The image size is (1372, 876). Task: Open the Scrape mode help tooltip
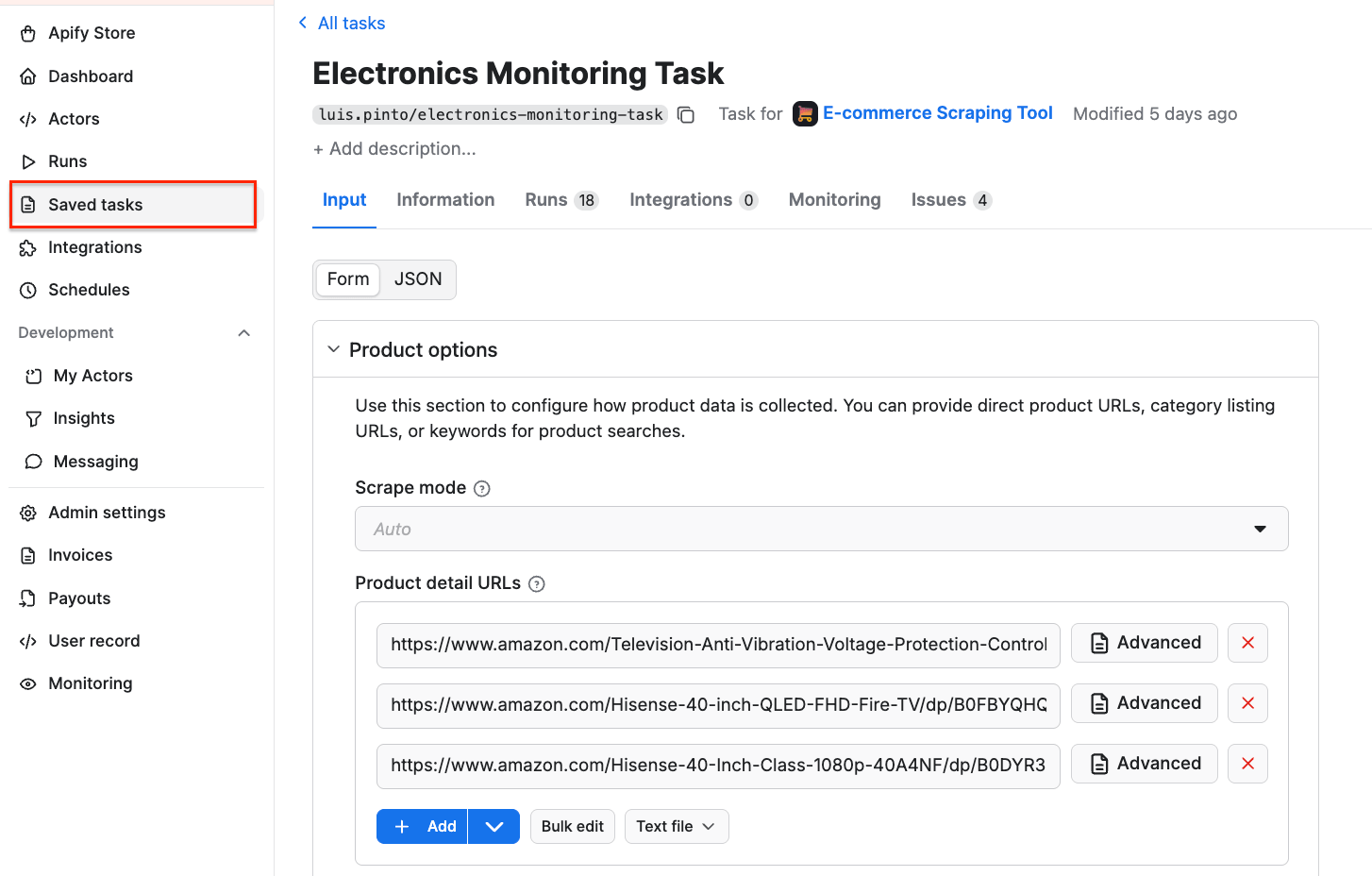pyautogui.click(x=482, y=488)
